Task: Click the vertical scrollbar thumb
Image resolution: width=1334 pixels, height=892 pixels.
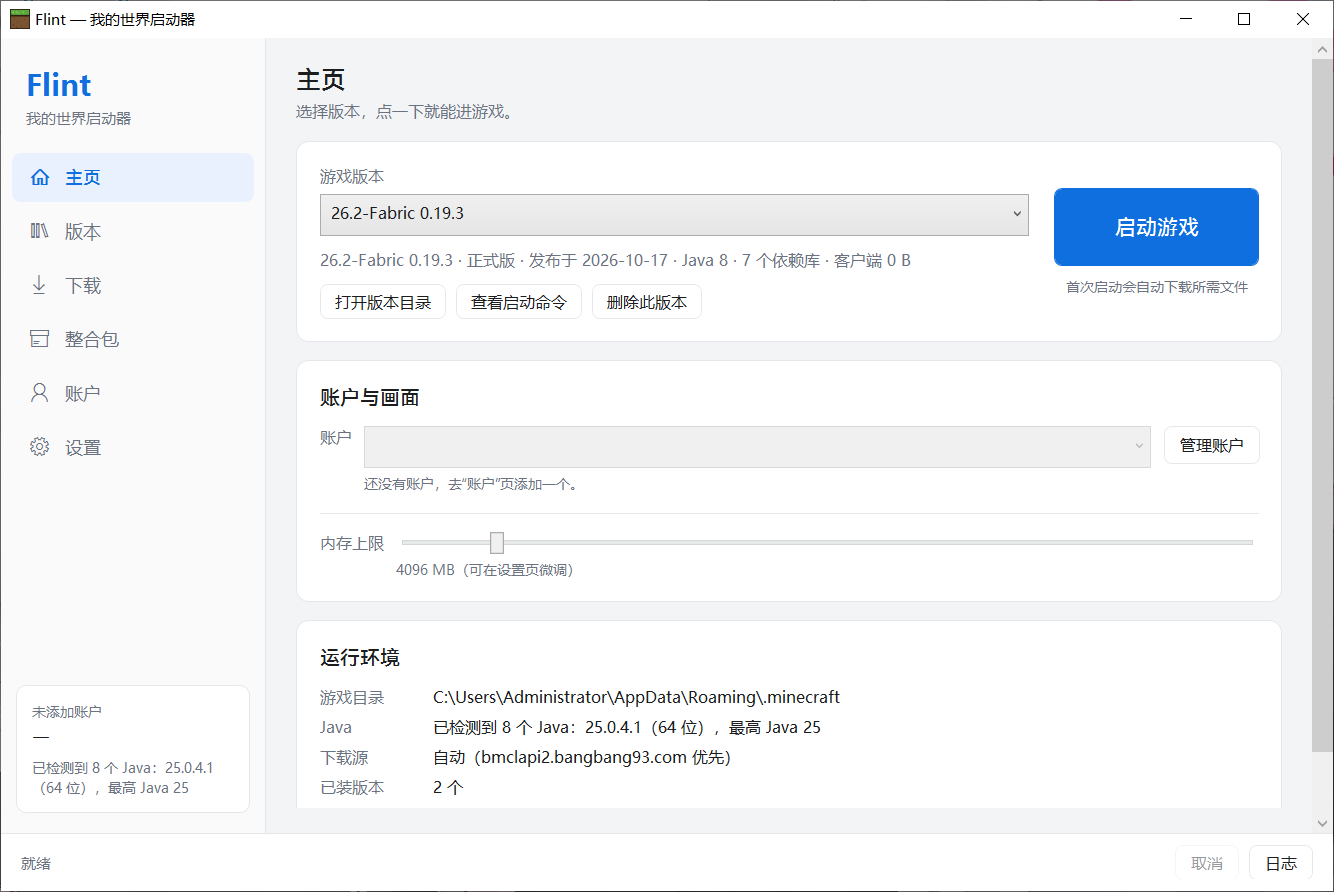Action: (x=1322, y=405)
